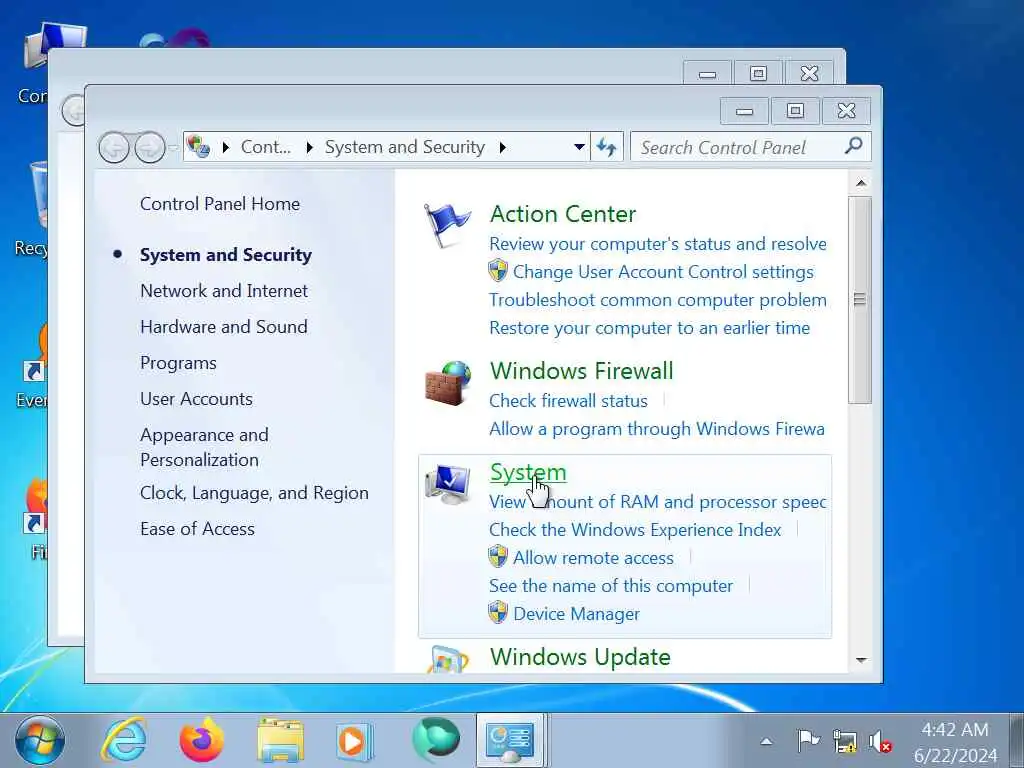Click Review your computer's status link
1024x768 pixels.
(658, 244)
